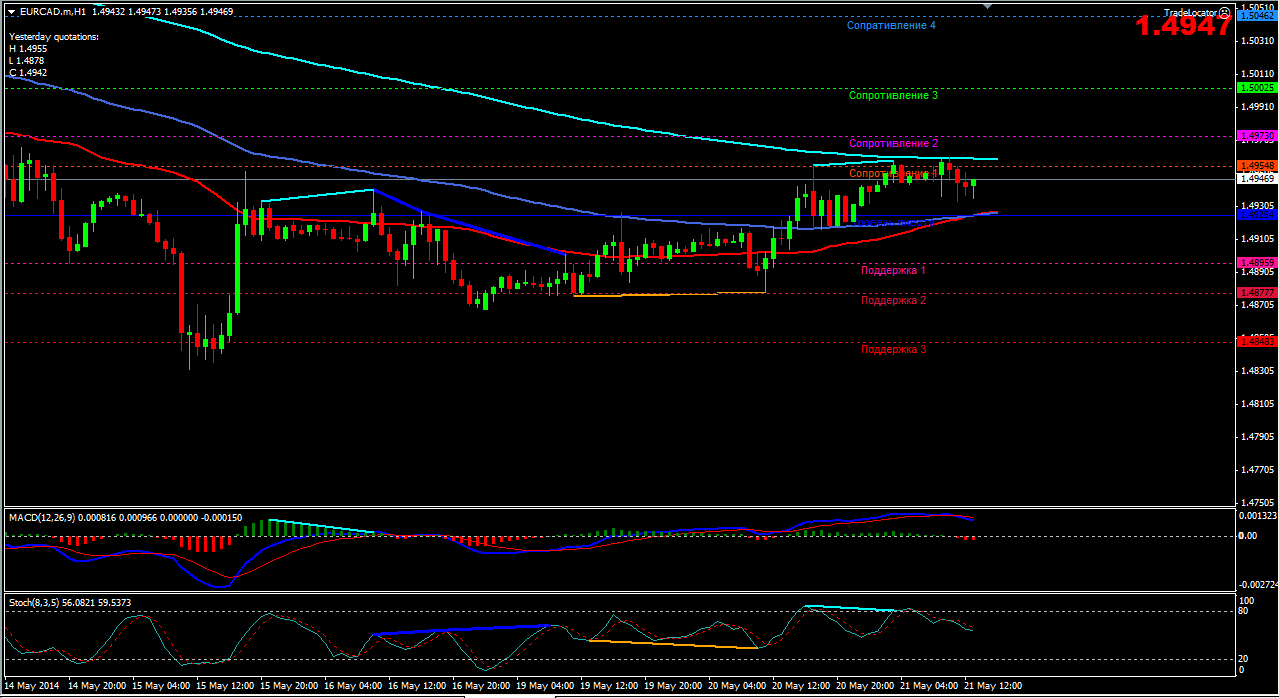
Task: Click the chart shift triangle marker
Action: coord(988,7)
